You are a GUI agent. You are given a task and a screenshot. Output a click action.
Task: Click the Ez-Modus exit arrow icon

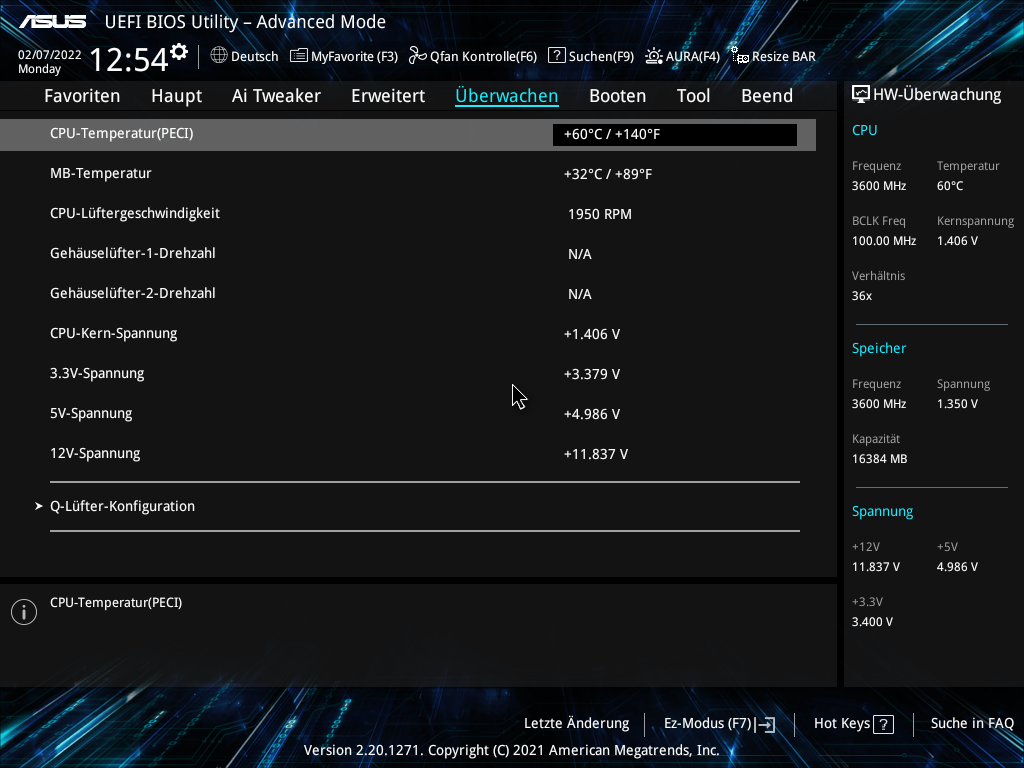click(x=765, y=724)
